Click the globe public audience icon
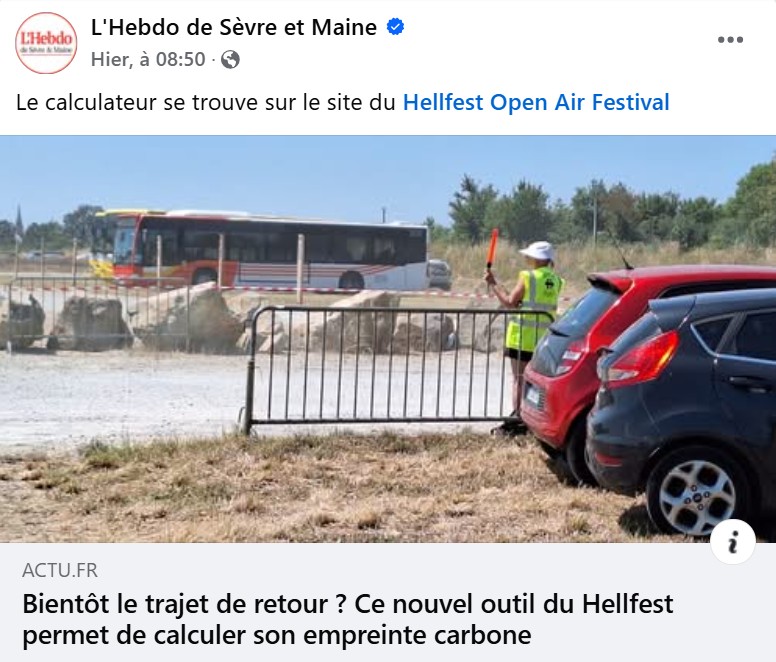The height and width of the screenshot is (662, 776). coord(230,60)
